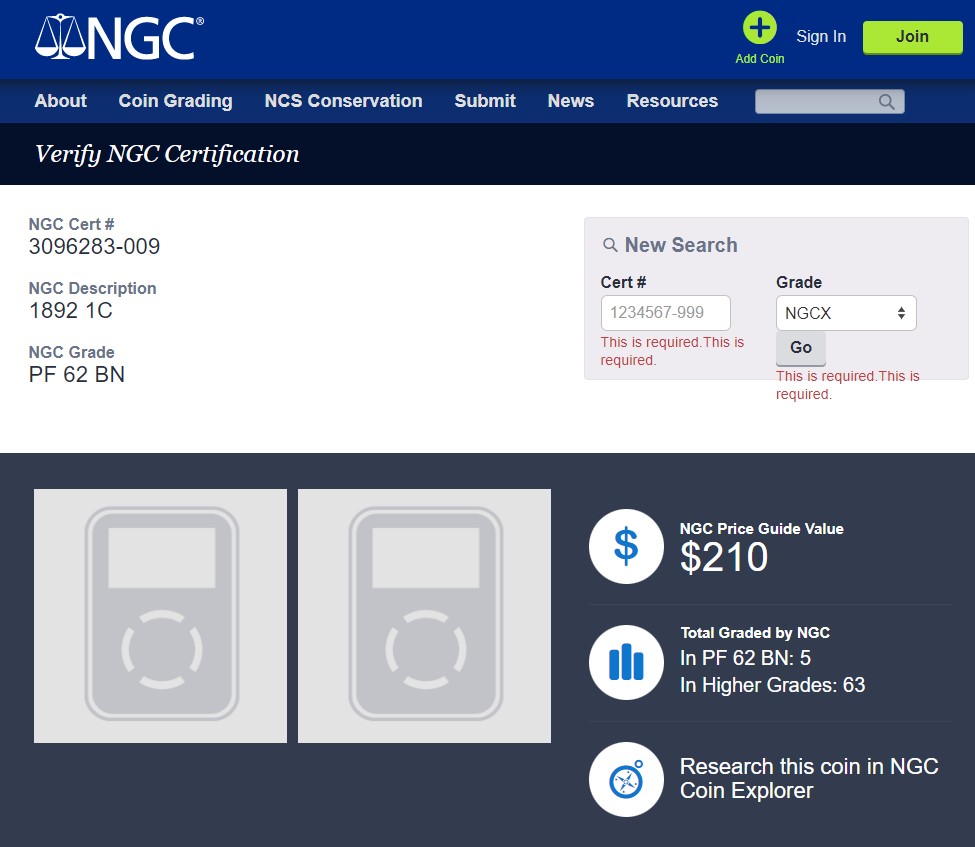
Task: Open the About menu
Action: point(60,101)
